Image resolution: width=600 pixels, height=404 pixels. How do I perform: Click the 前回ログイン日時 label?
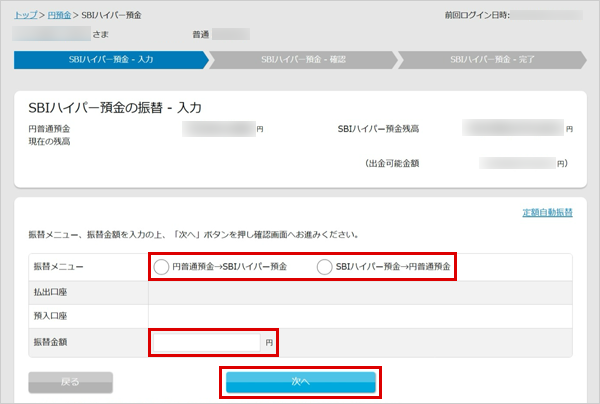(476, 15)
